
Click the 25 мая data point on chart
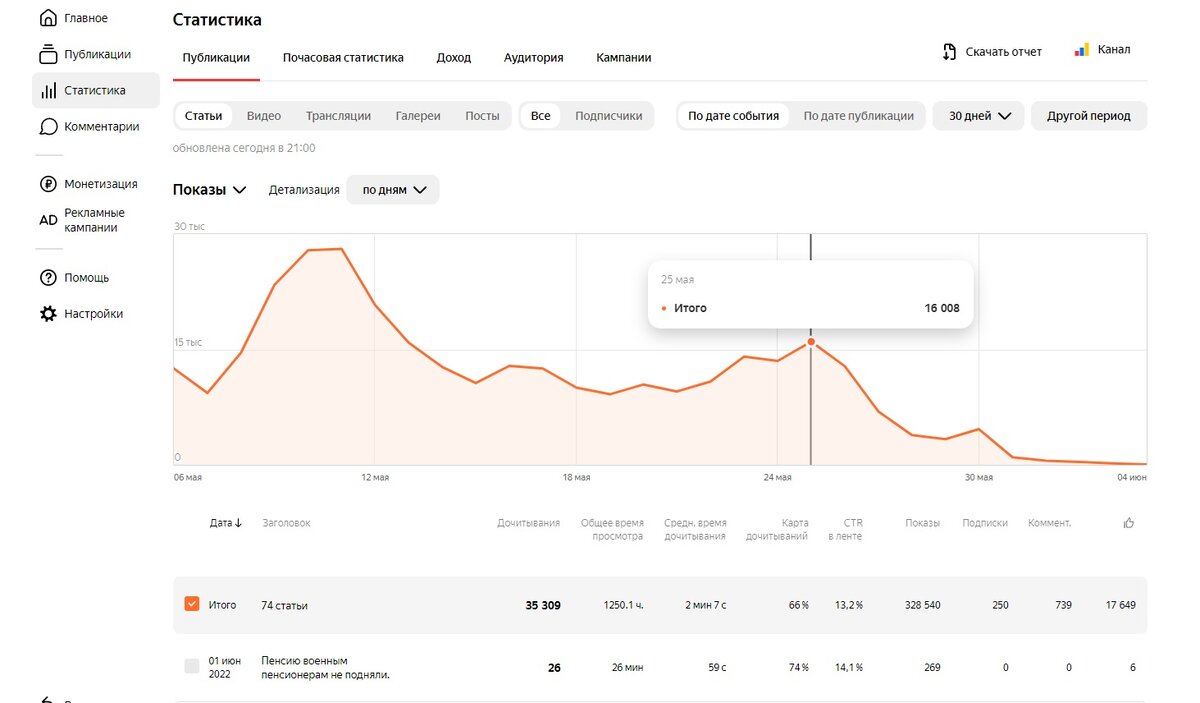[x=811, y=342]
